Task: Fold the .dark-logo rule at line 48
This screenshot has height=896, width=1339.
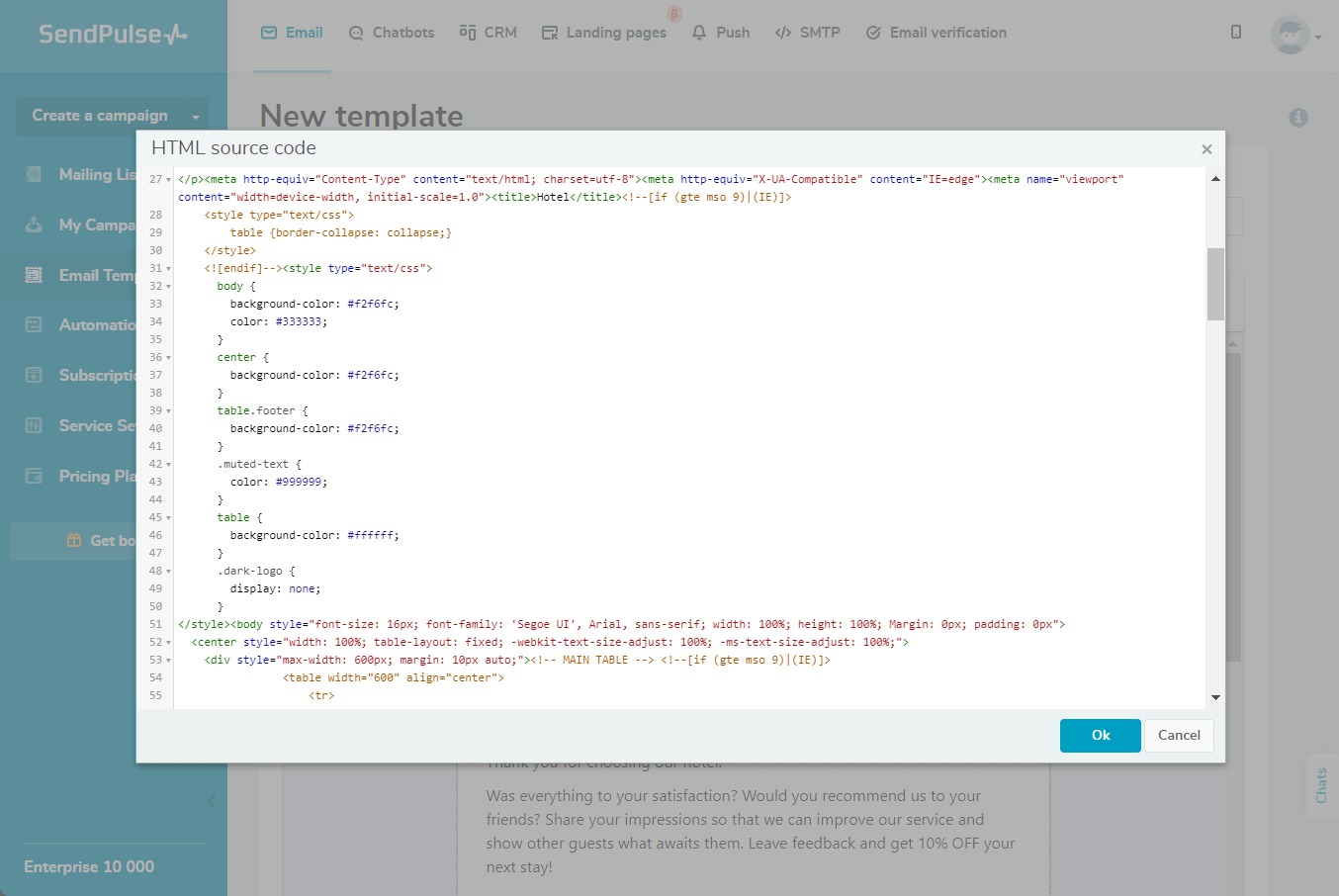Action: pyautogui.click(x=168, y=572)
